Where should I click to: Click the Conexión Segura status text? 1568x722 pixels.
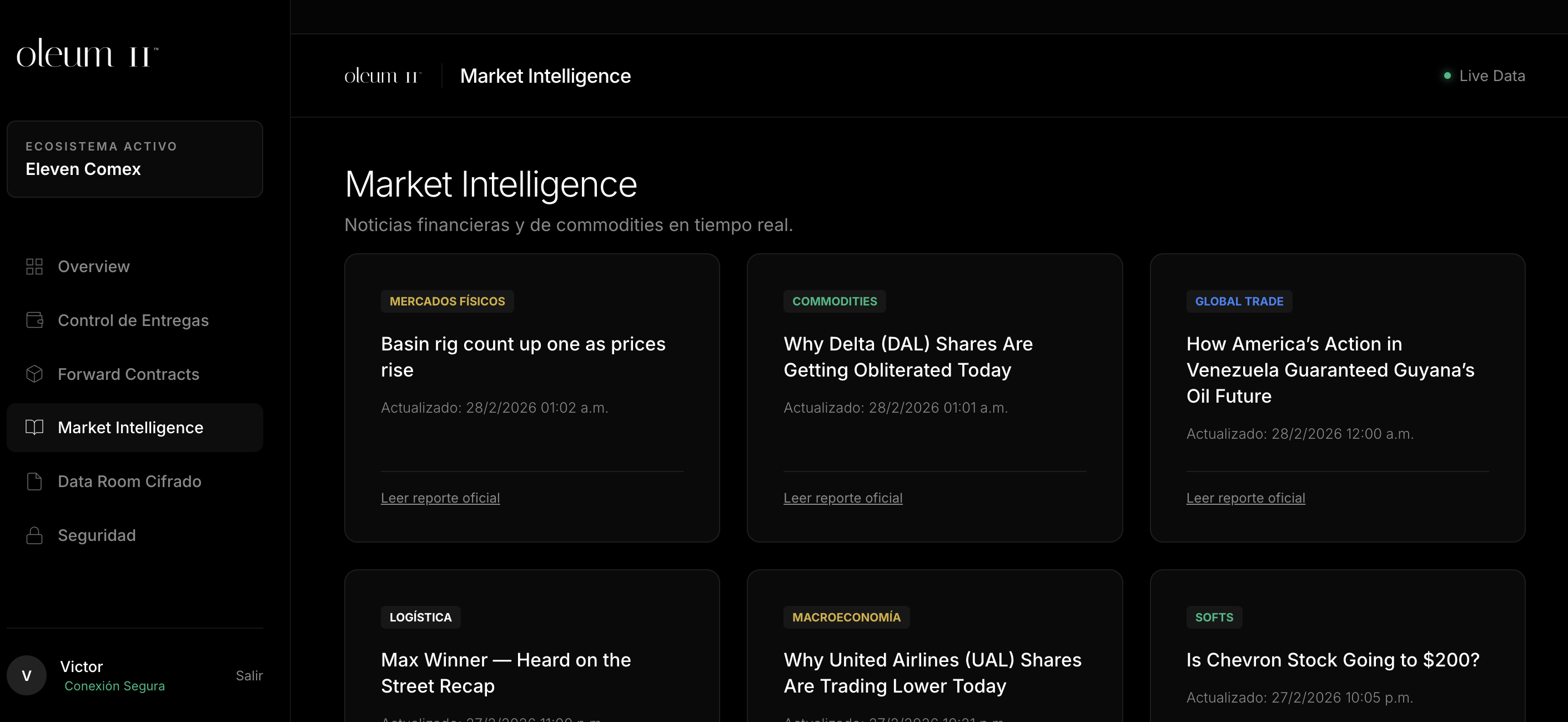pyautogui.click(x=114, y=685)
